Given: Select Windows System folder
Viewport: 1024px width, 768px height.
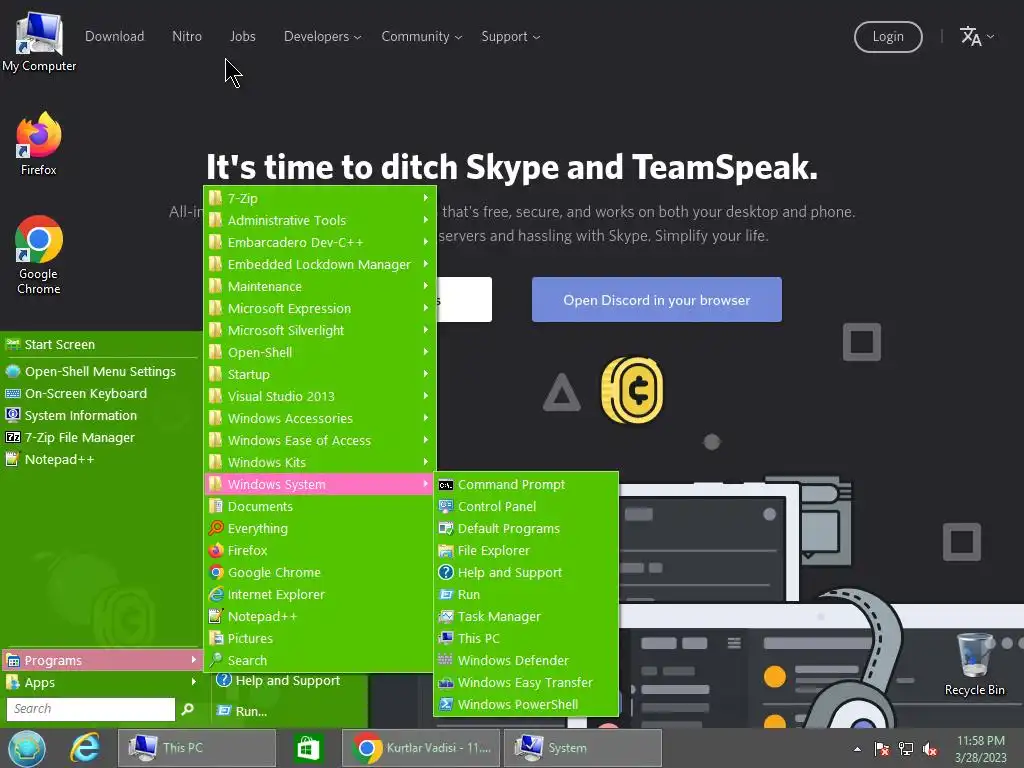Looking at the screenshot, I should [x=319, y=485].
